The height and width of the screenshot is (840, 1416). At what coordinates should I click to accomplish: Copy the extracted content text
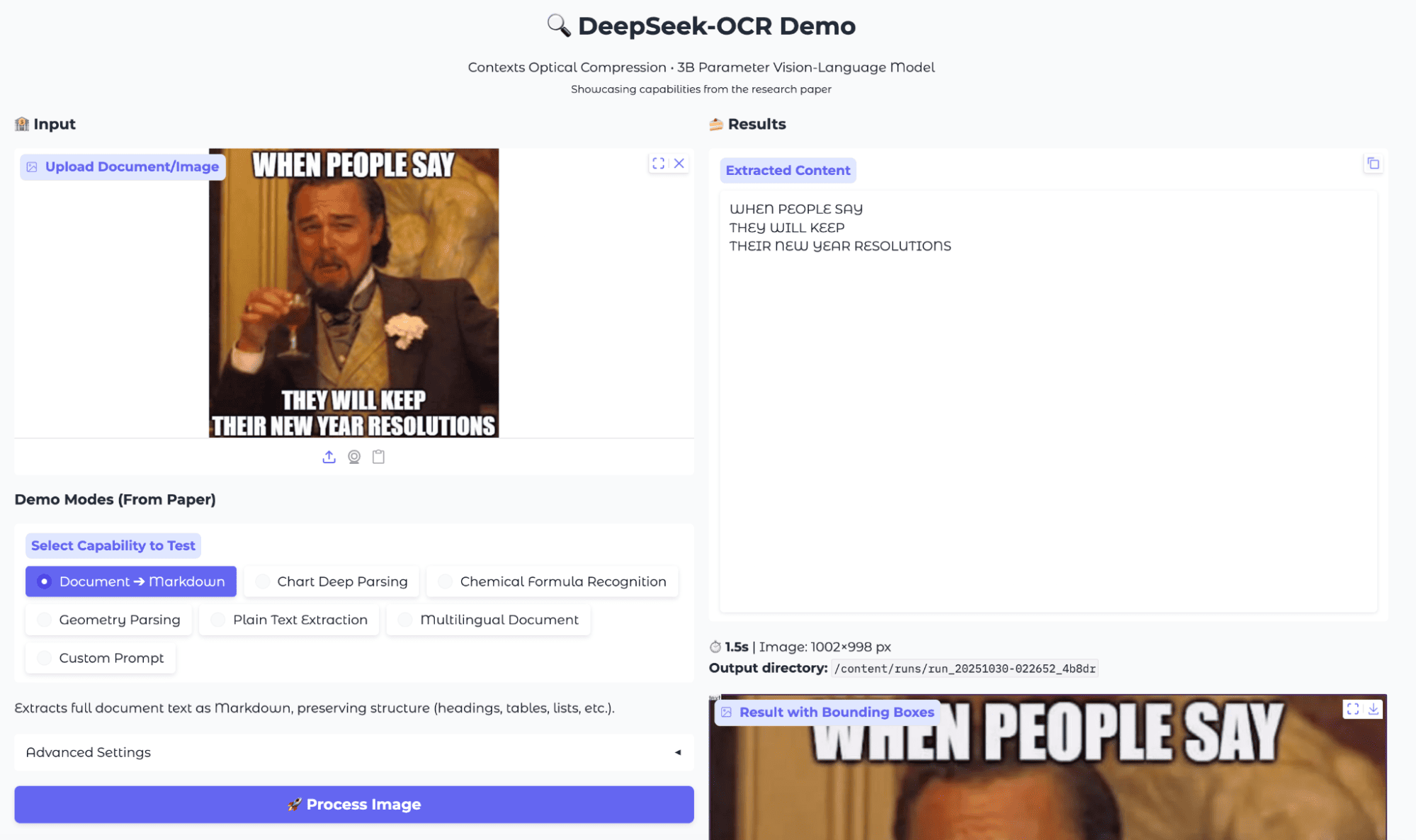pos(1373,164)
